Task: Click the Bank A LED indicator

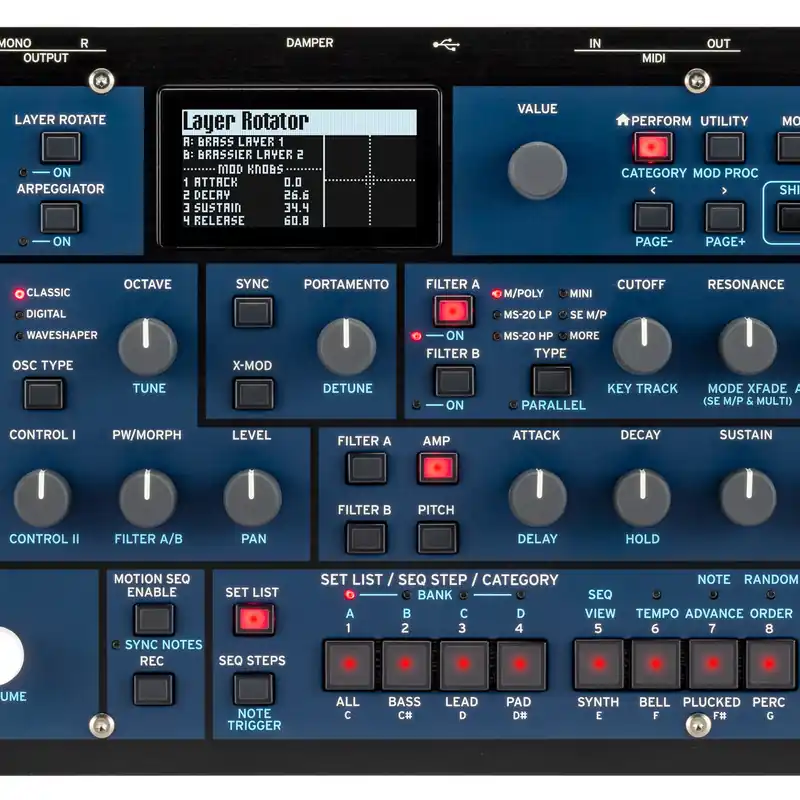Action: coord(349,595)
